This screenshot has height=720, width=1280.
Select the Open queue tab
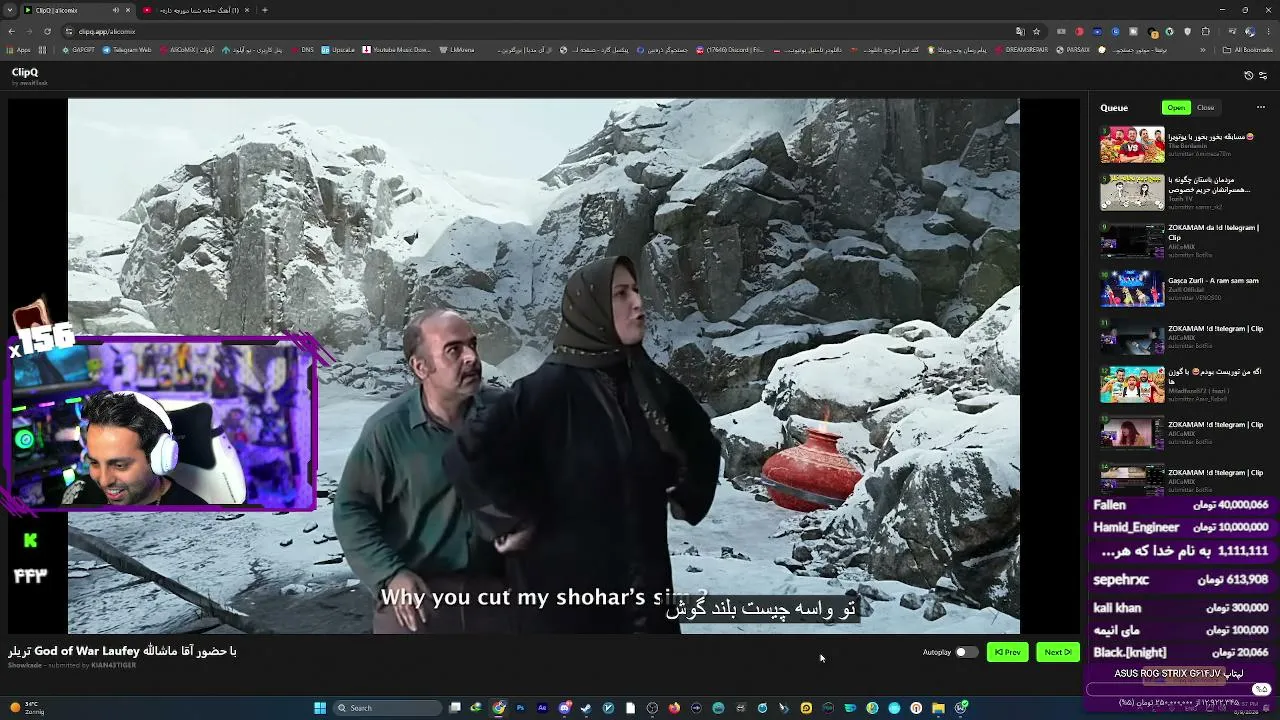pyautogui.click(x=1176, y=108)
